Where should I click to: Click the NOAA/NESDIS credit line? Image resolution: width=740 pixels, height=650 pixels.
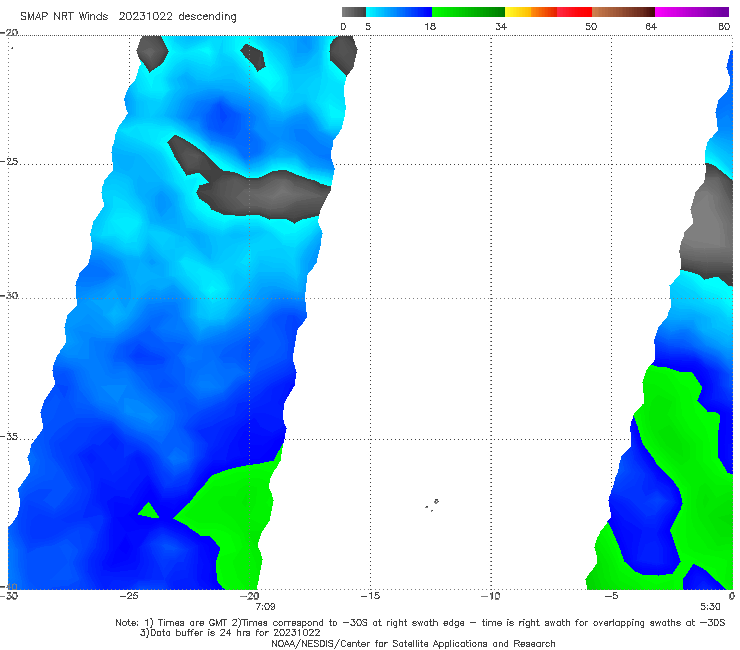(413, 643)
